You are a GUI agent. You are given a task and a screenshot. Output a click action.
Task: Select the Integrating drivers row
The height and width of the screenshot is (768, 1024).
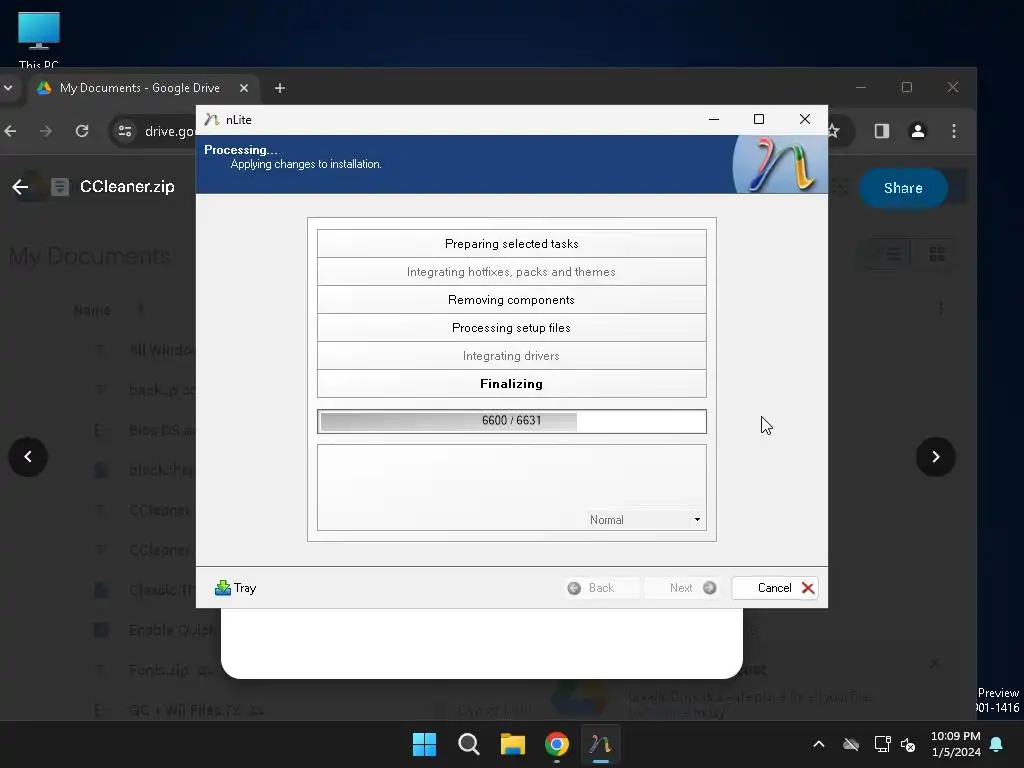click(511, 356)
